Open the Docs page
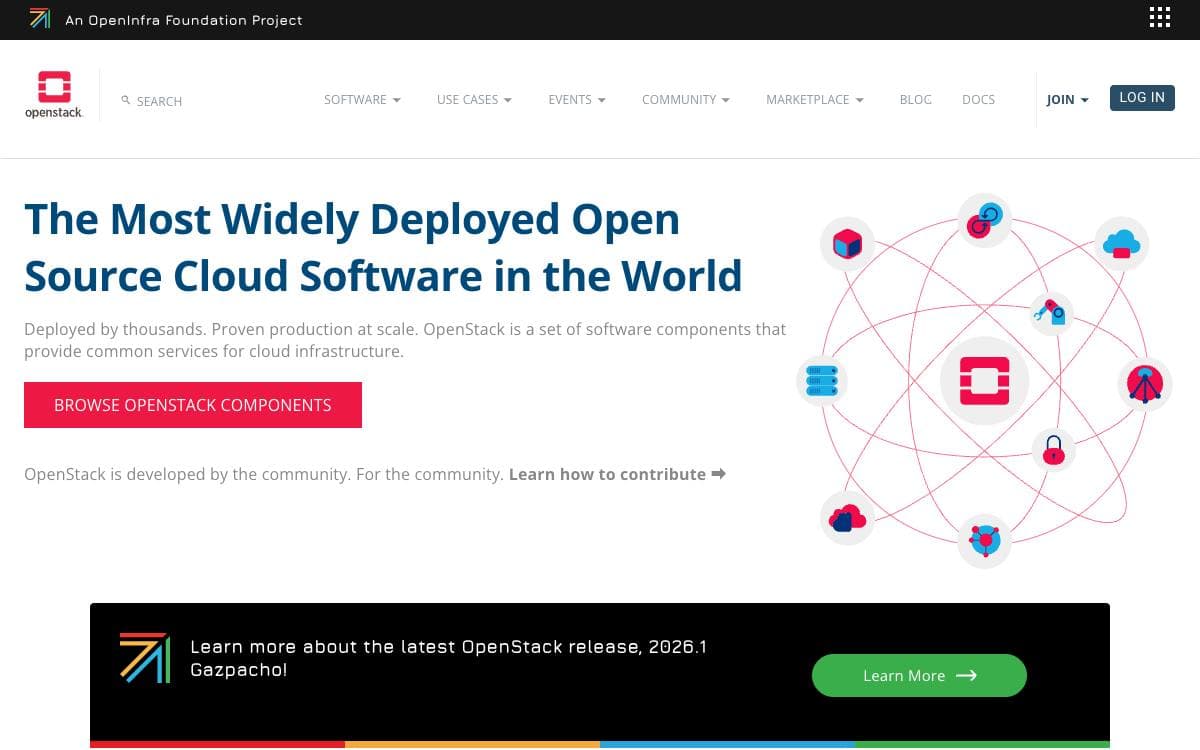Viewport: 1200px width, 750px height. 978,99
